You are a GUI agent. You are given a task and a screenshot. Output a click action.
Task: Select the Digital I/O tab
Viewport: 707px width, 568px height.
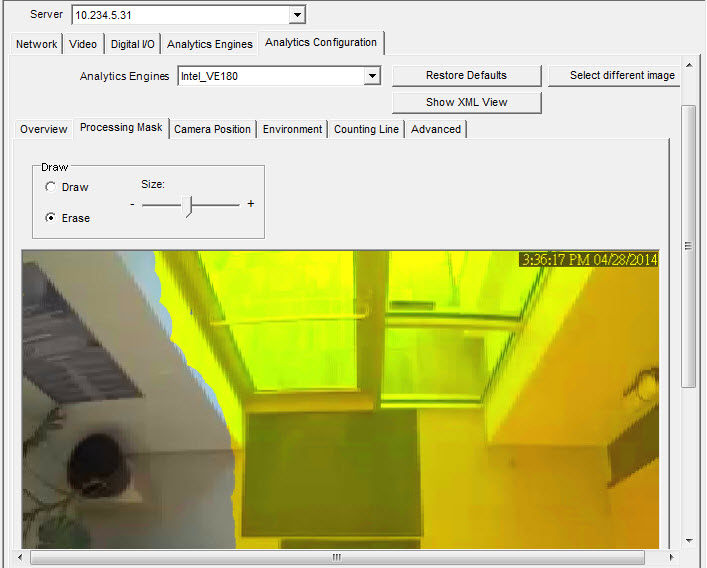click(132, 44)
